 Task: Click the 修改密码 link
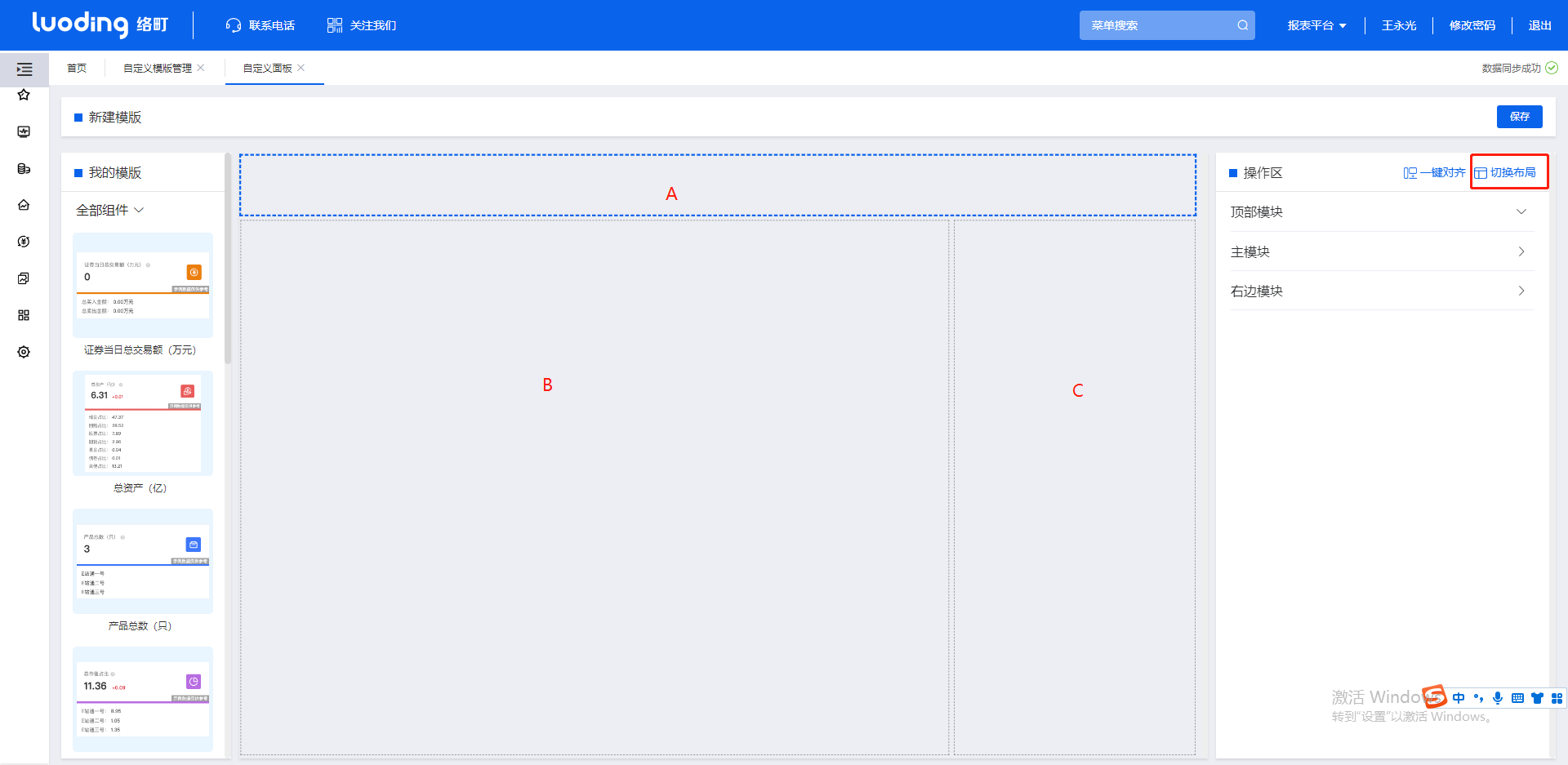tap(1472, 25)
